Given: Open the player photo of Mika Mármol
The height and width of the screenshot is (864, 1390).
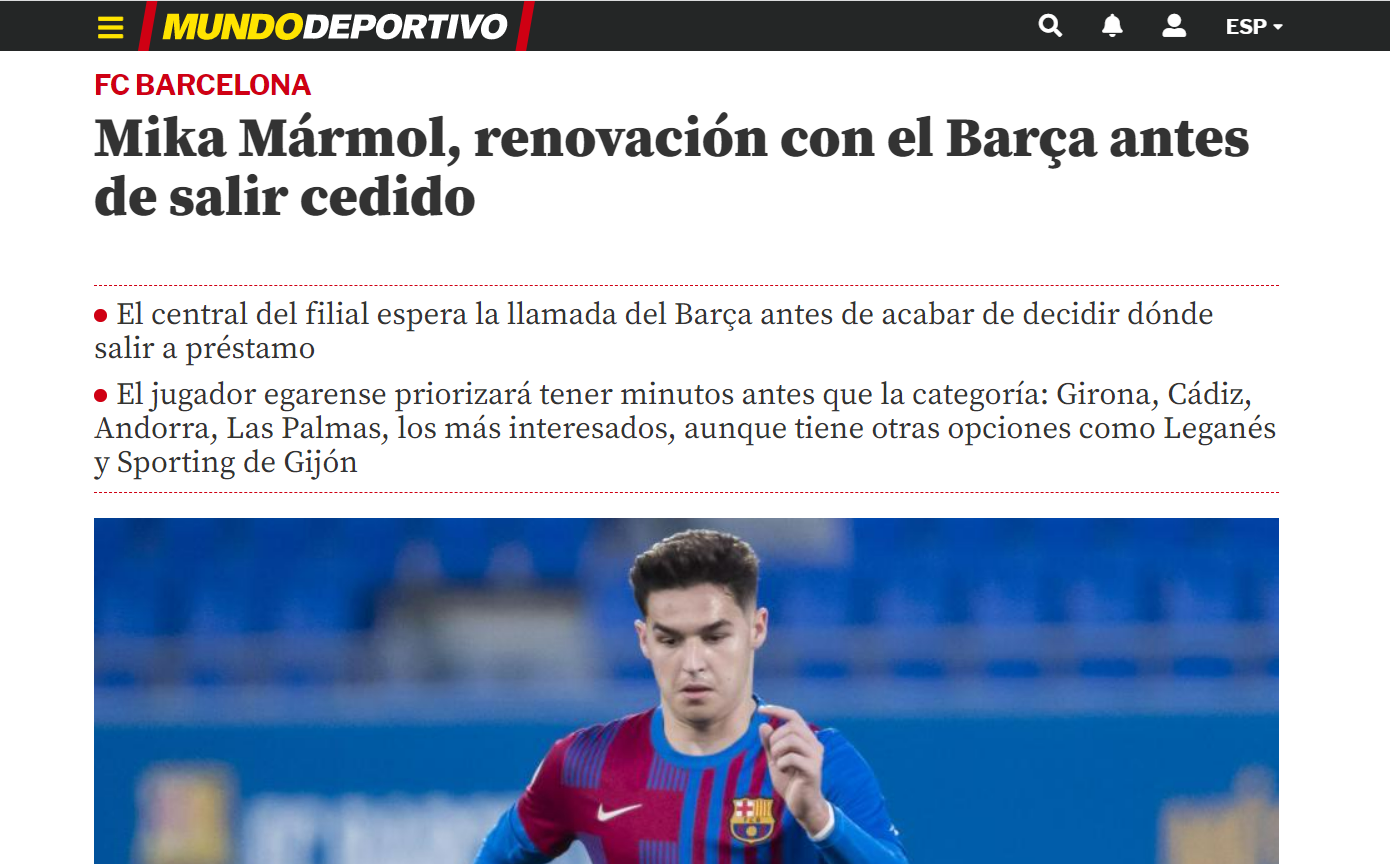Looking at the screenshot, I should coord(686,691).
